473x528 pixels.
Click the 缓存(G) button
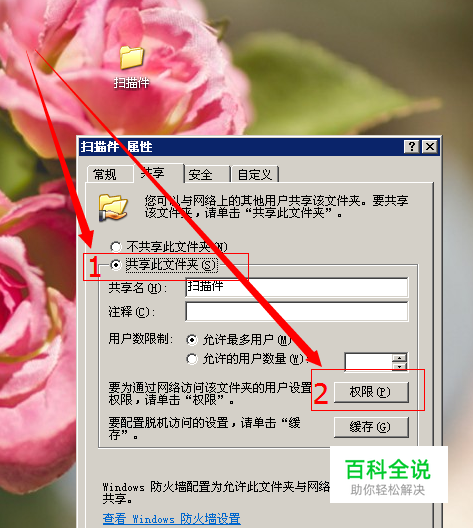pyautogui.click(x=371, y=427)
